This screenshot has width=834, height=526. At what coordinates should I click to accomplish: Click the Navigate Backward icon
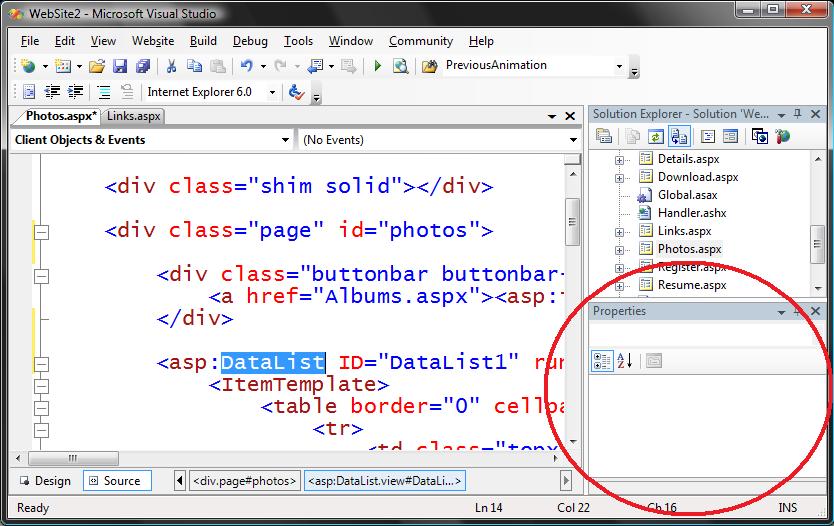point(316,66)
